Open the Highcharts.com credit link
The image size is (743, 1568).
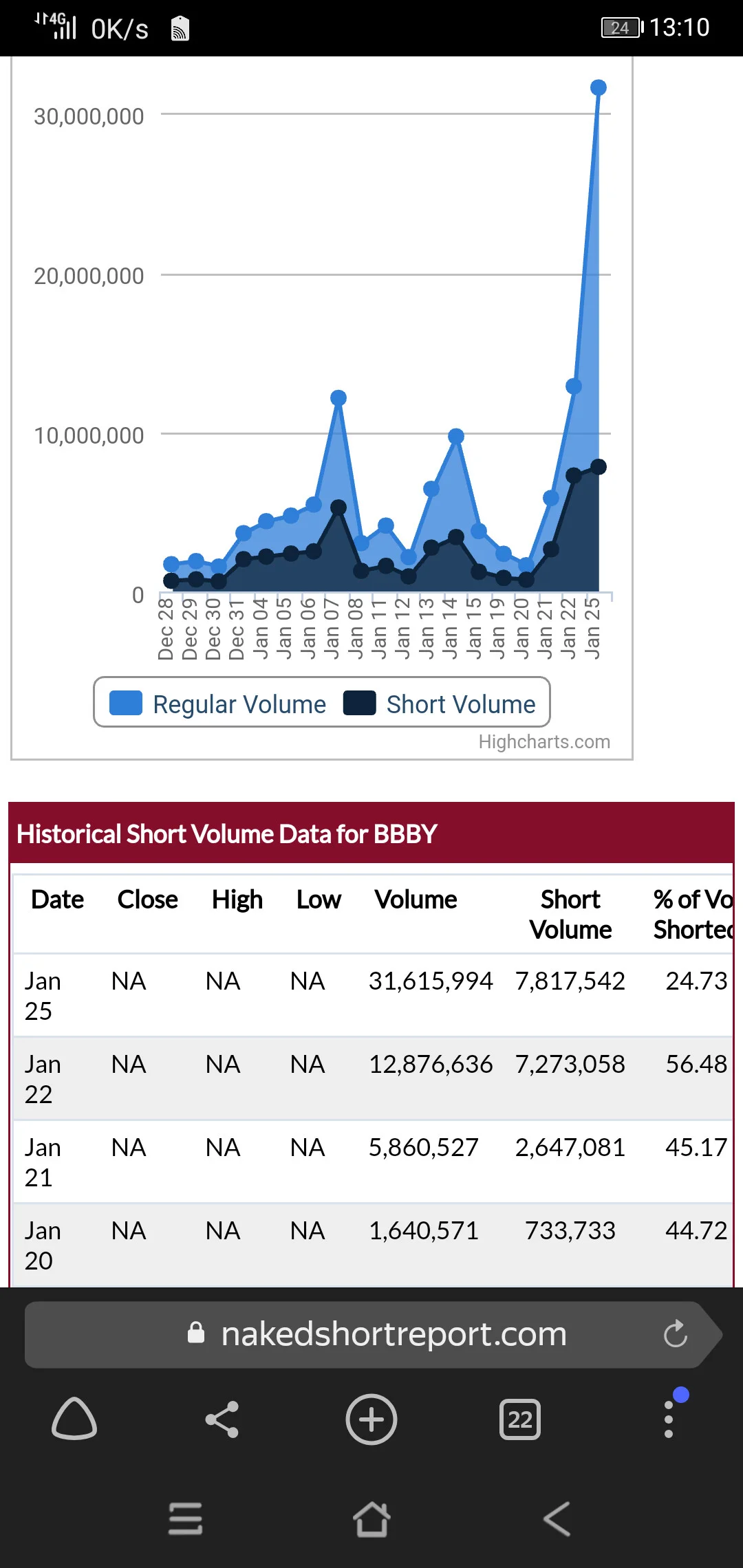[544, 741]
